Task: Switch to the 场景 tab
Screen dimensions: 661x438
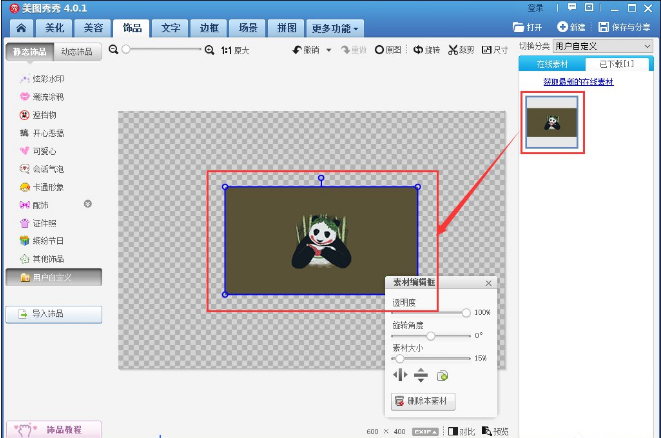Action: [x=247, y=28]
